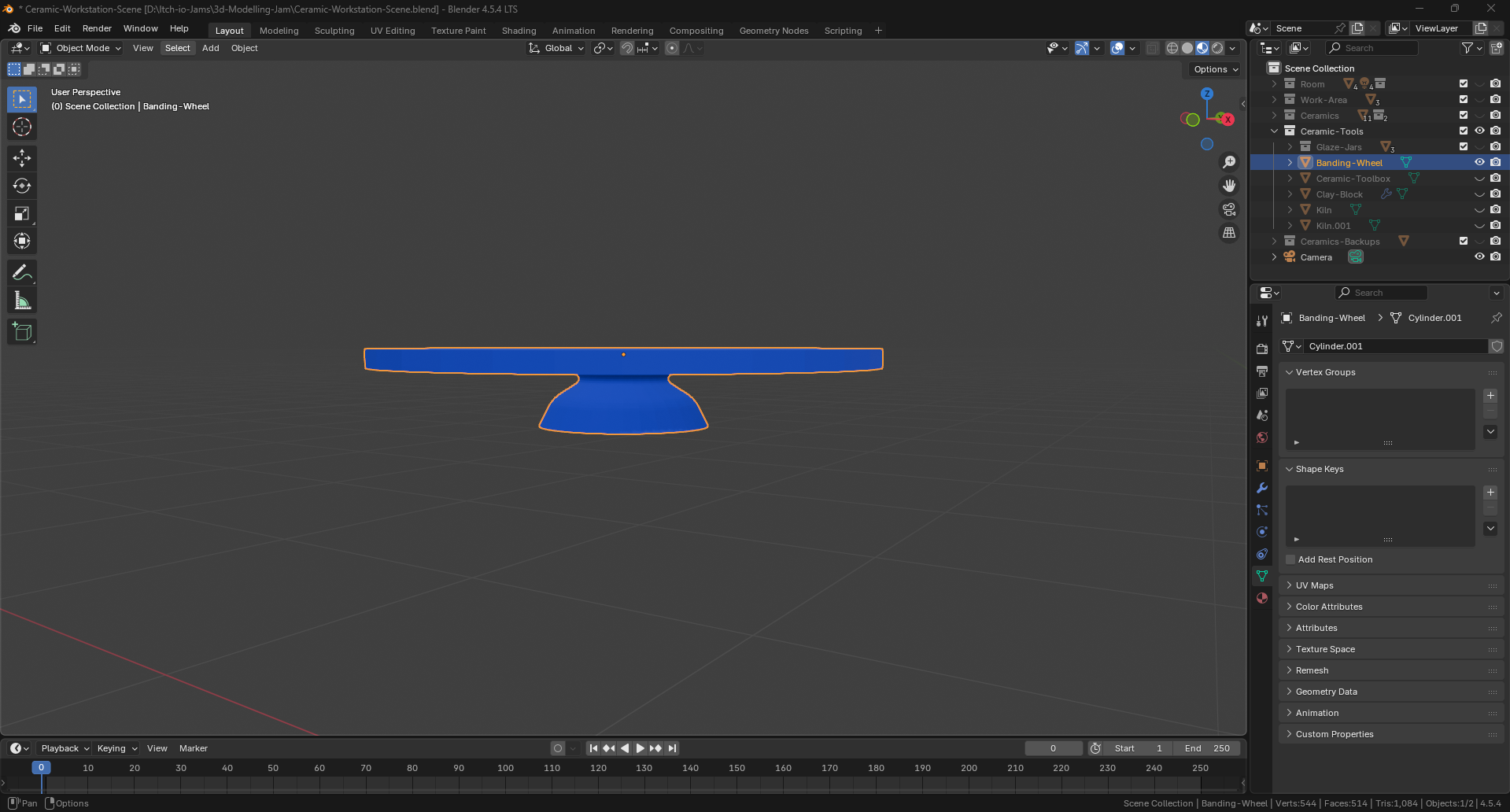Click the Start frame field
1510x812 pixels.
pos(1139,748)
